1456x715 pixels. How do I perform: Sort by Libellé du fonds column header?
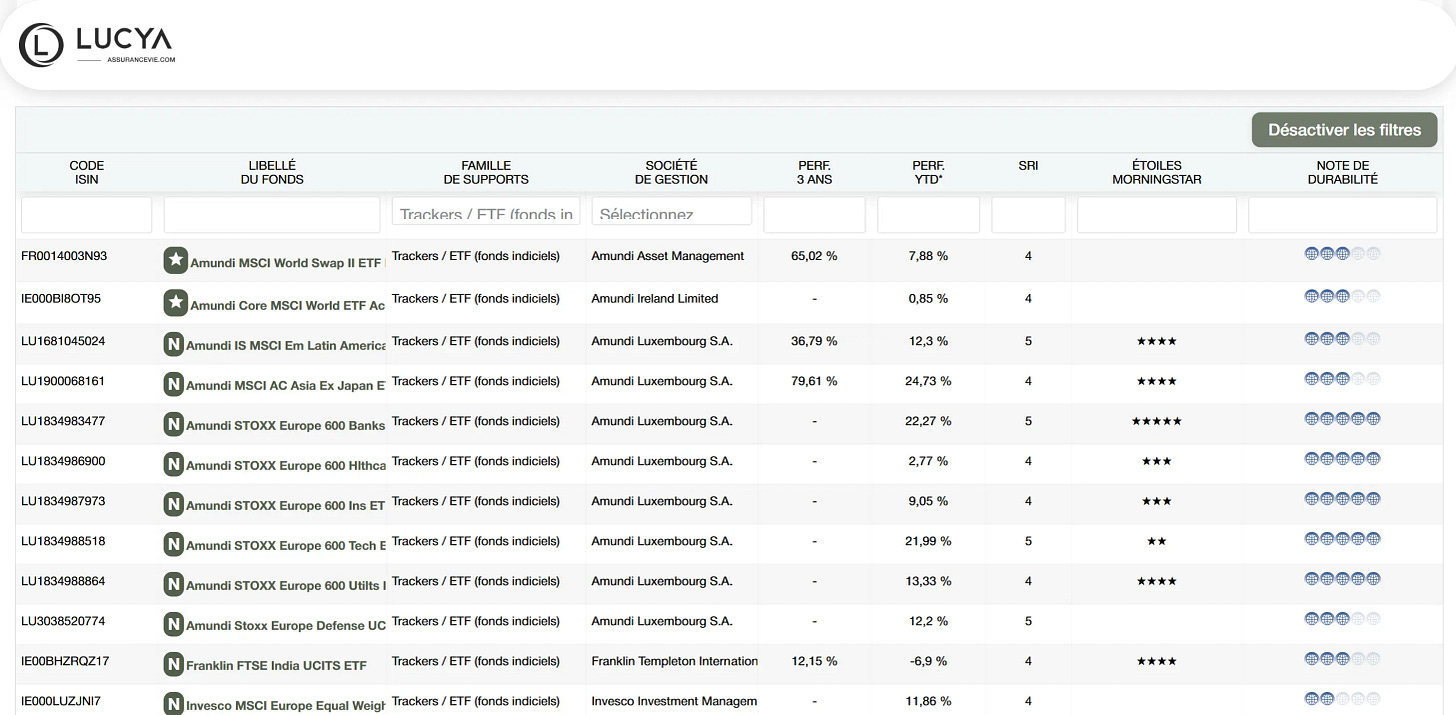click(272, 172)
